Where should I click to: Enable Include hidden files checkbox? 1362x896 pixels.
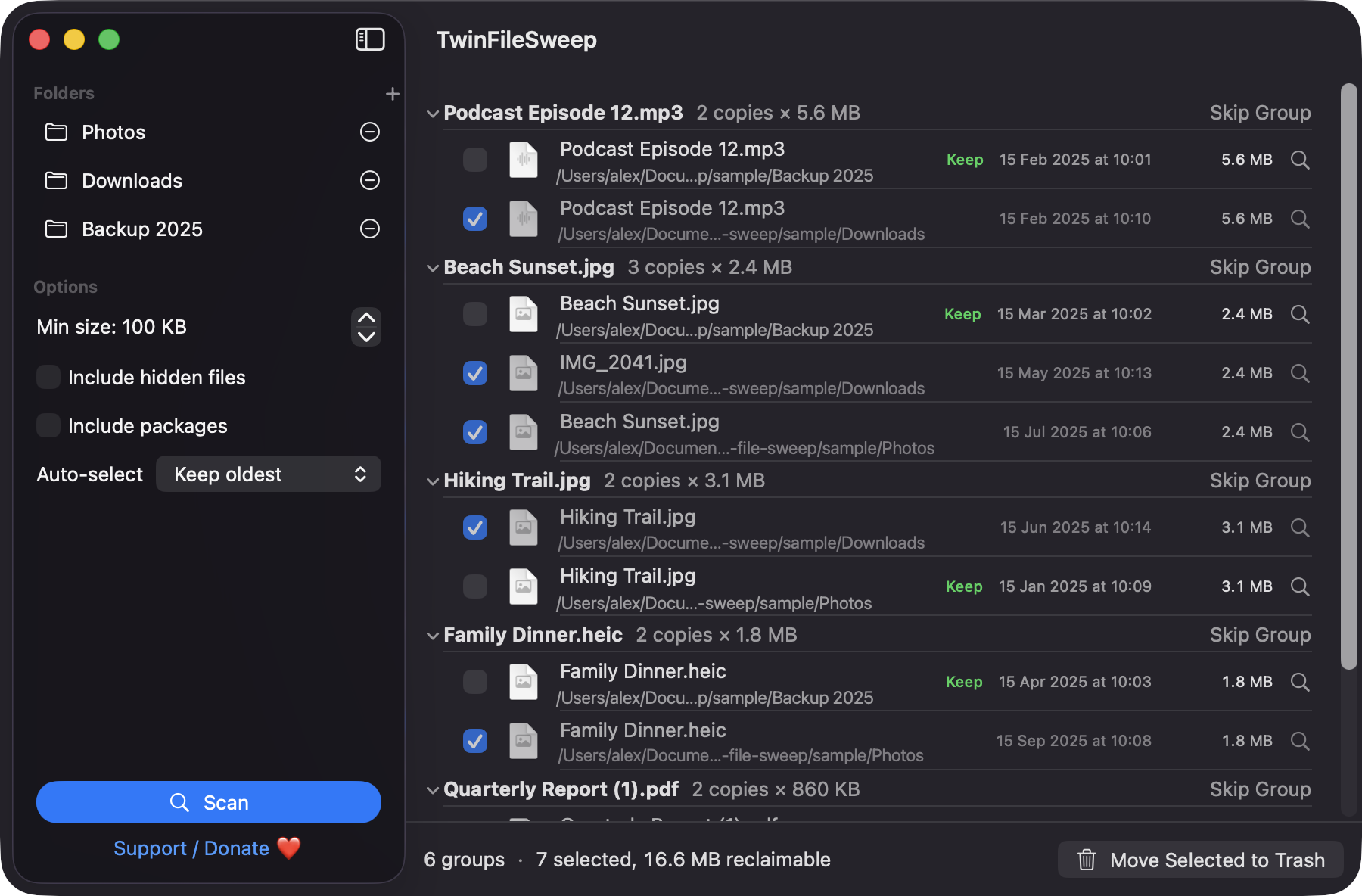pos(48,377)
